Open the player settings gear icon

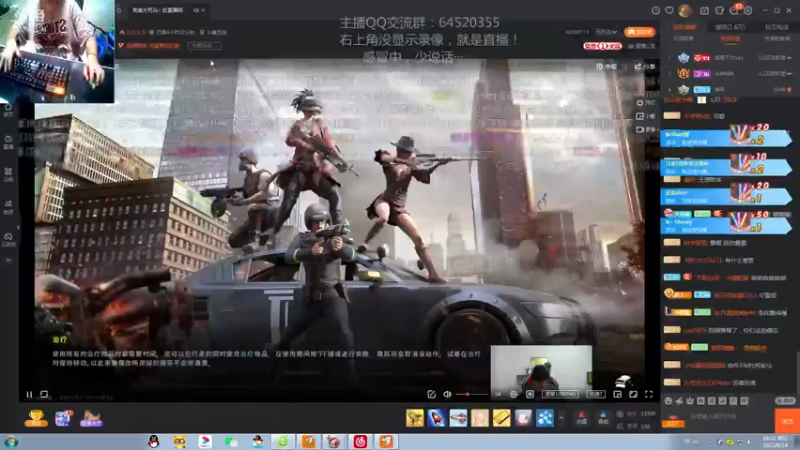click(514, 394)
